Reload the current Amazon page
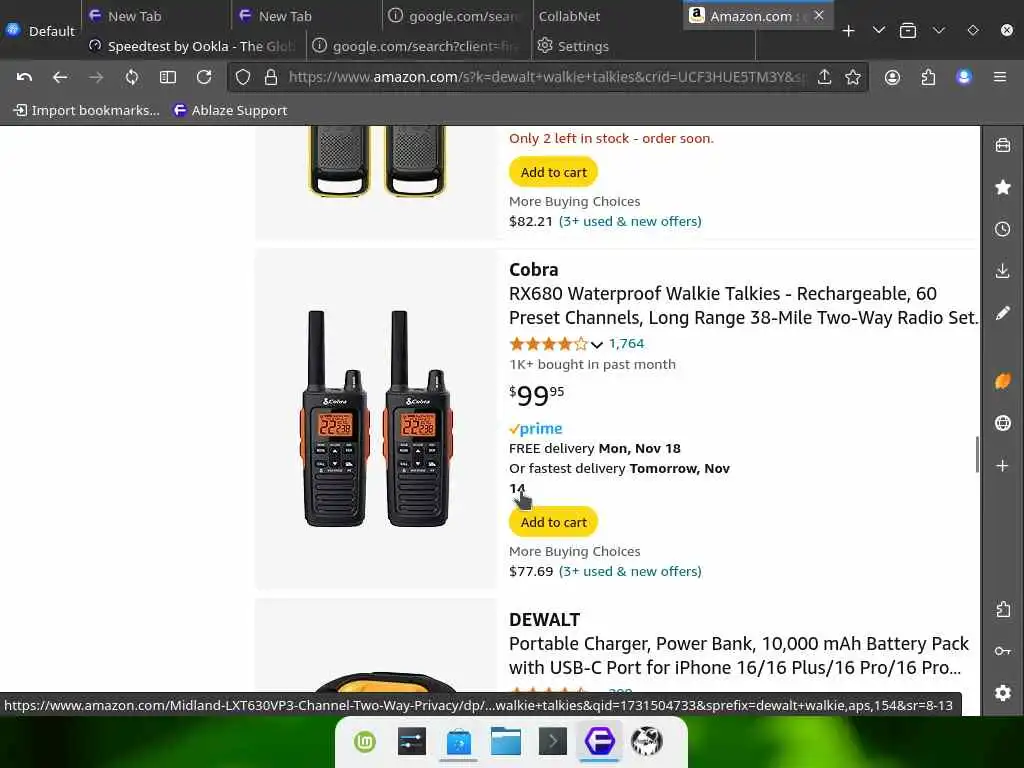Image resolution: width=1024 pixels, height=768 pixels. tap(204, 77)
